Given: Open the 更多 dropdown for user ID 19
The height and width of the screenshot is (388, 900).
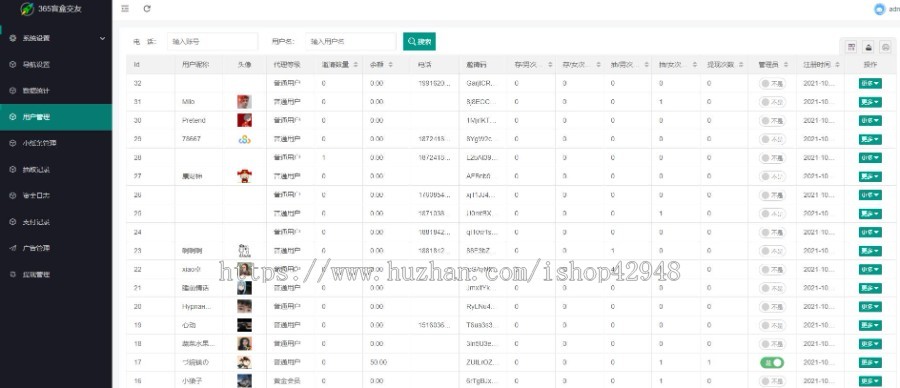Looking at the screenshot, I should tap(870, 325).
